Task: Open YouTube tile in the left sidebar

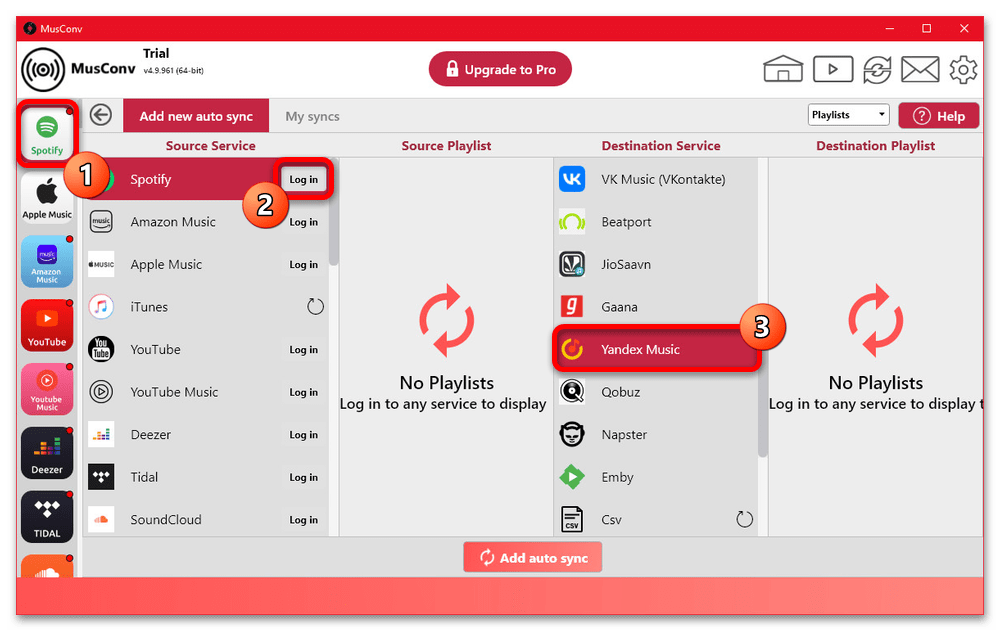Action: (47, 325)
